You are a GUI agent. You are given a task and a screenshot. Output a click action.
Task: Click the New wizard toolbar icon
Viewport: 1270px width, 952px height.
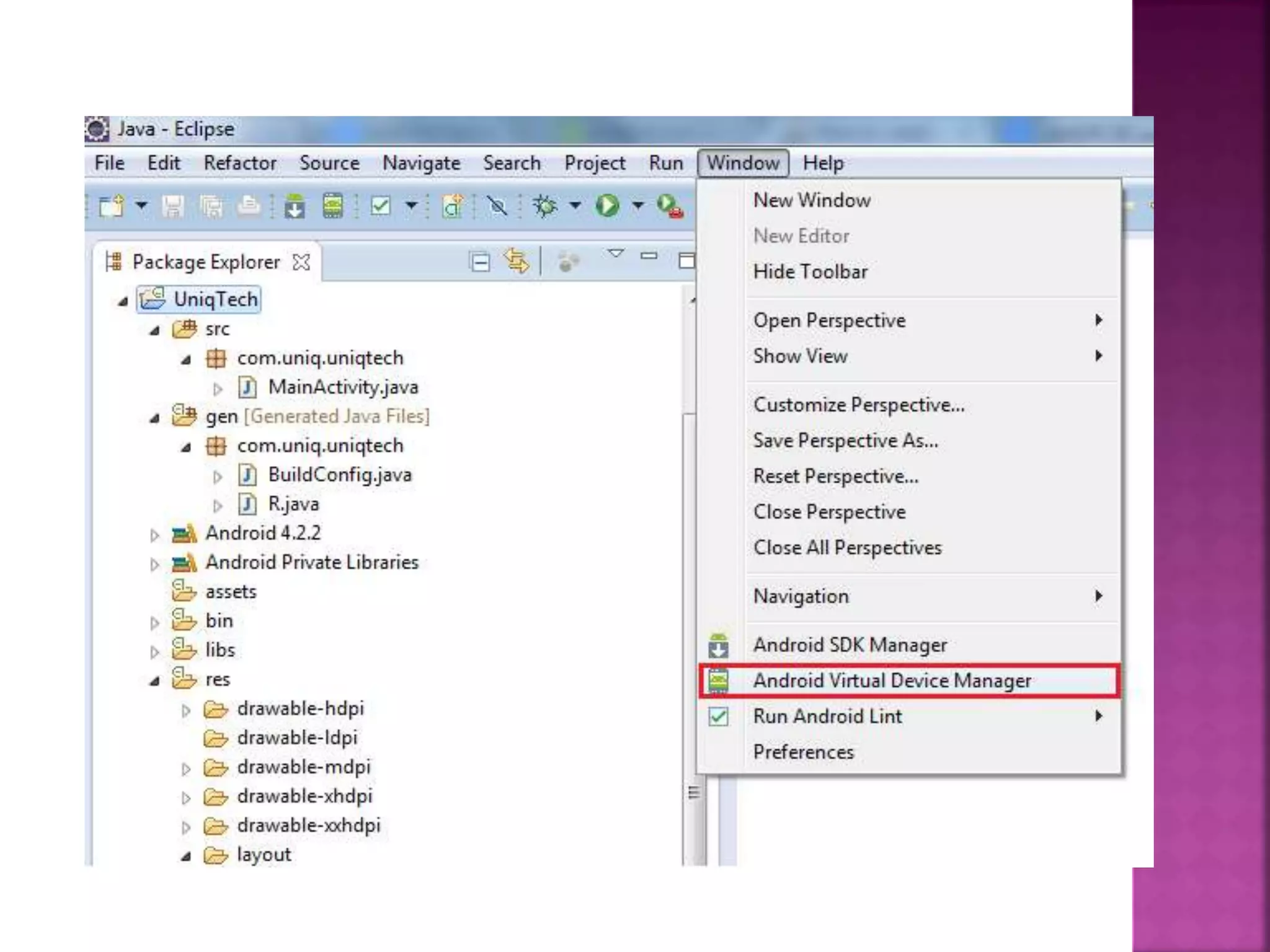coord(112,206)
